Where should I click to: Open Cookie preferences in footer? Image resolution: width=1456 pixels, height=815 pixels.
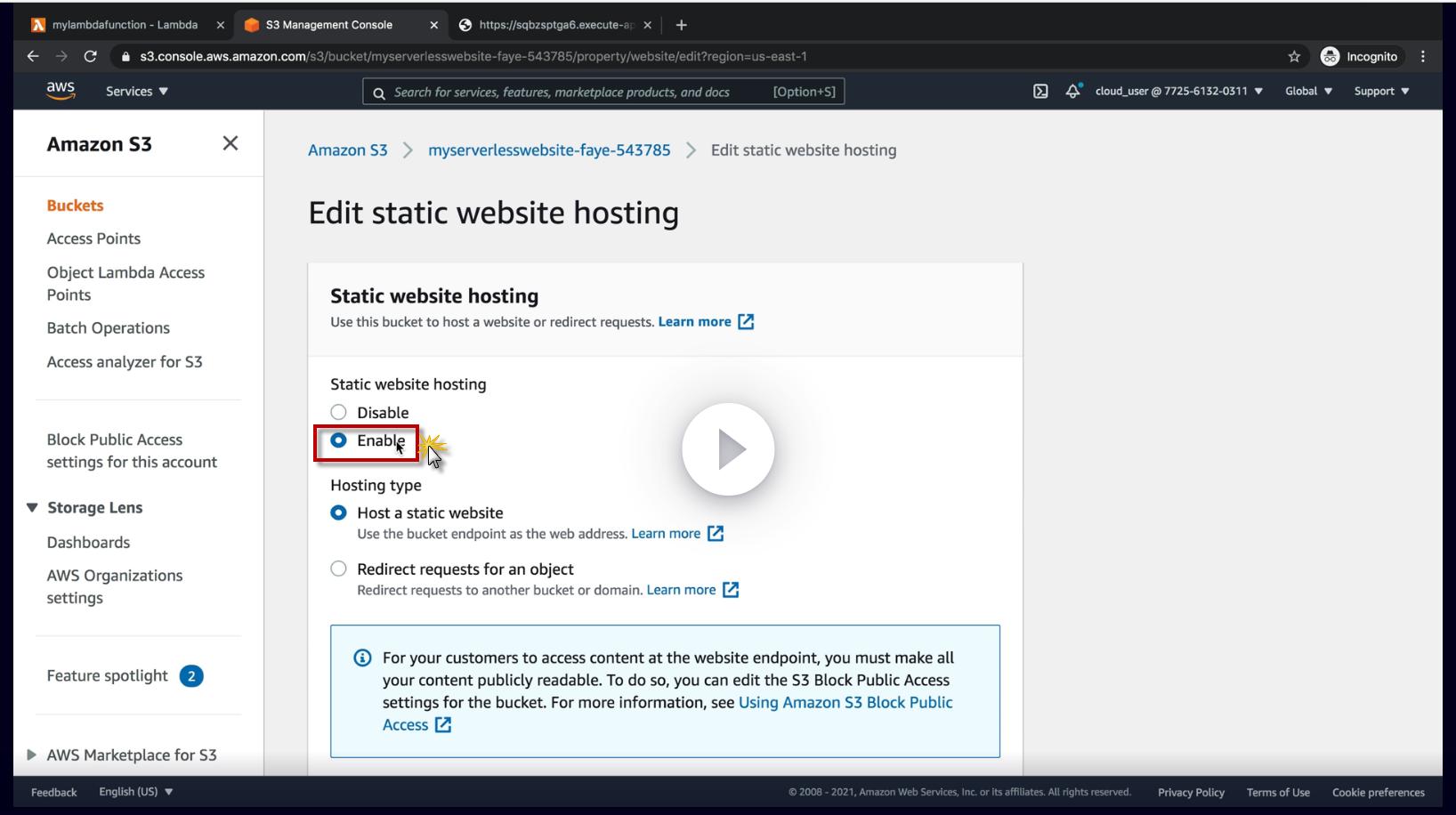(x=1378, y=792)
